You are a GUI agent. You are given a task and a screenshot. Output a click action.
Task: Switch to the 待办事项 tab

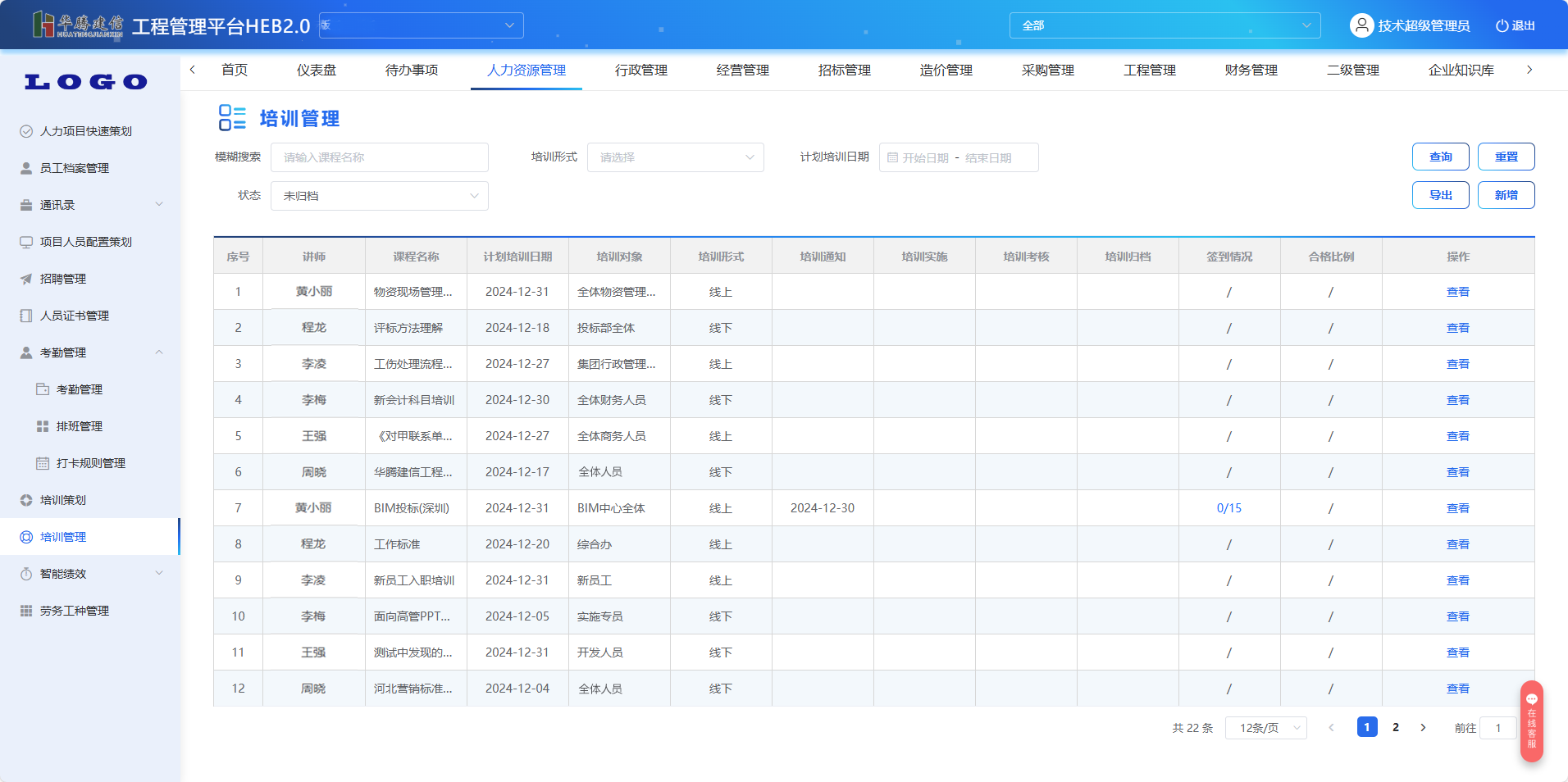pos(412,70)
